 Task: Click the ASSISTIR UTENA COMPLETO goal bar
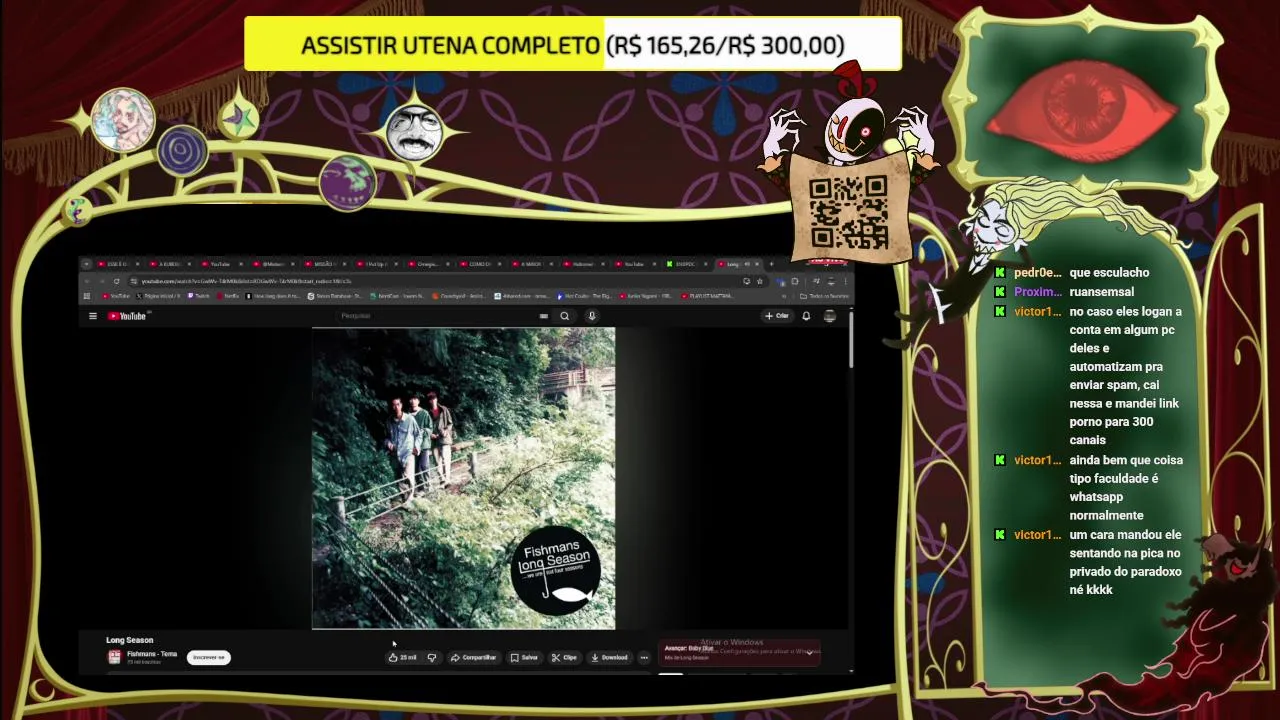click(x=573, y=45)
